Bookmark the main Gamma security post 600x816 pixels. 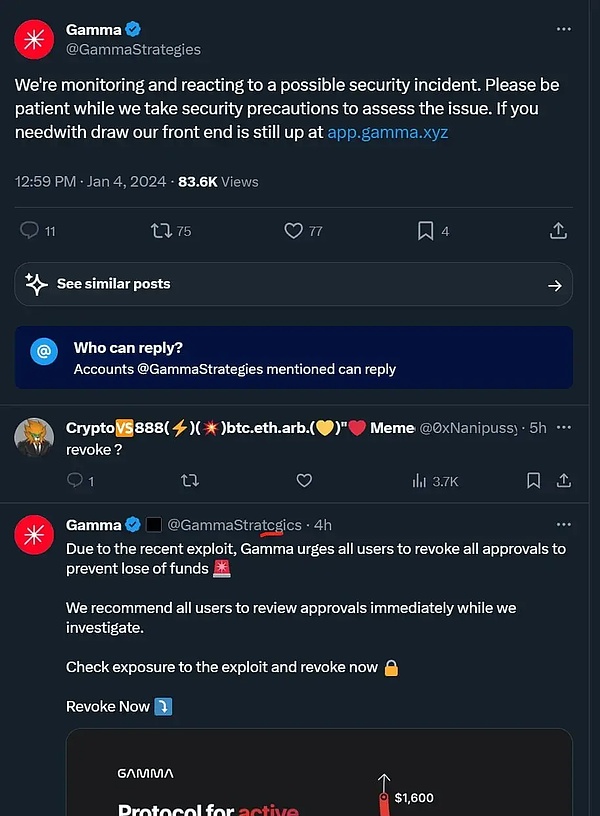(x=425, y=231)
